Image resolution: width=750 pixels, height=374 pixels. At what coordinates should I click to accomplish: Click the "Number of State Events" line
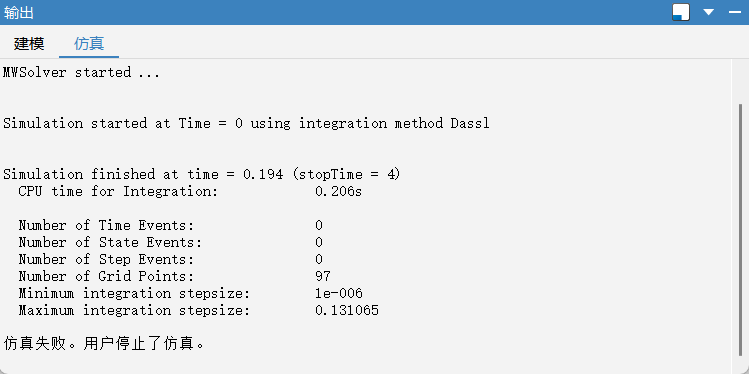[171, 242]
